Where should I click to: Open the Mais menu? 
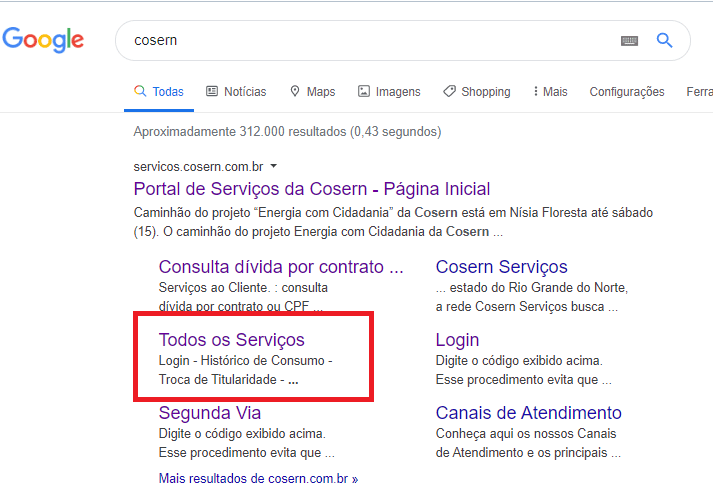(x=550, y=91)
